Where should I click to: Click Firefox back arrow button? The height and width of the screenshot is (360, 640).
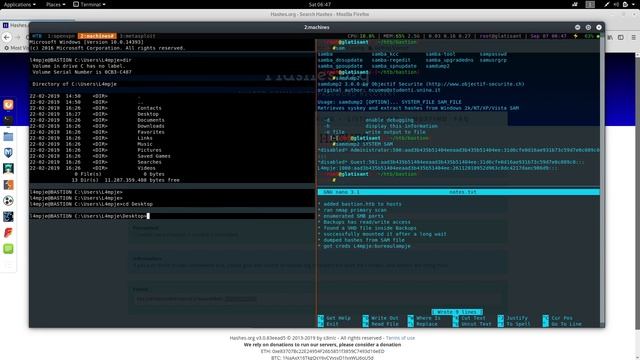7,37
